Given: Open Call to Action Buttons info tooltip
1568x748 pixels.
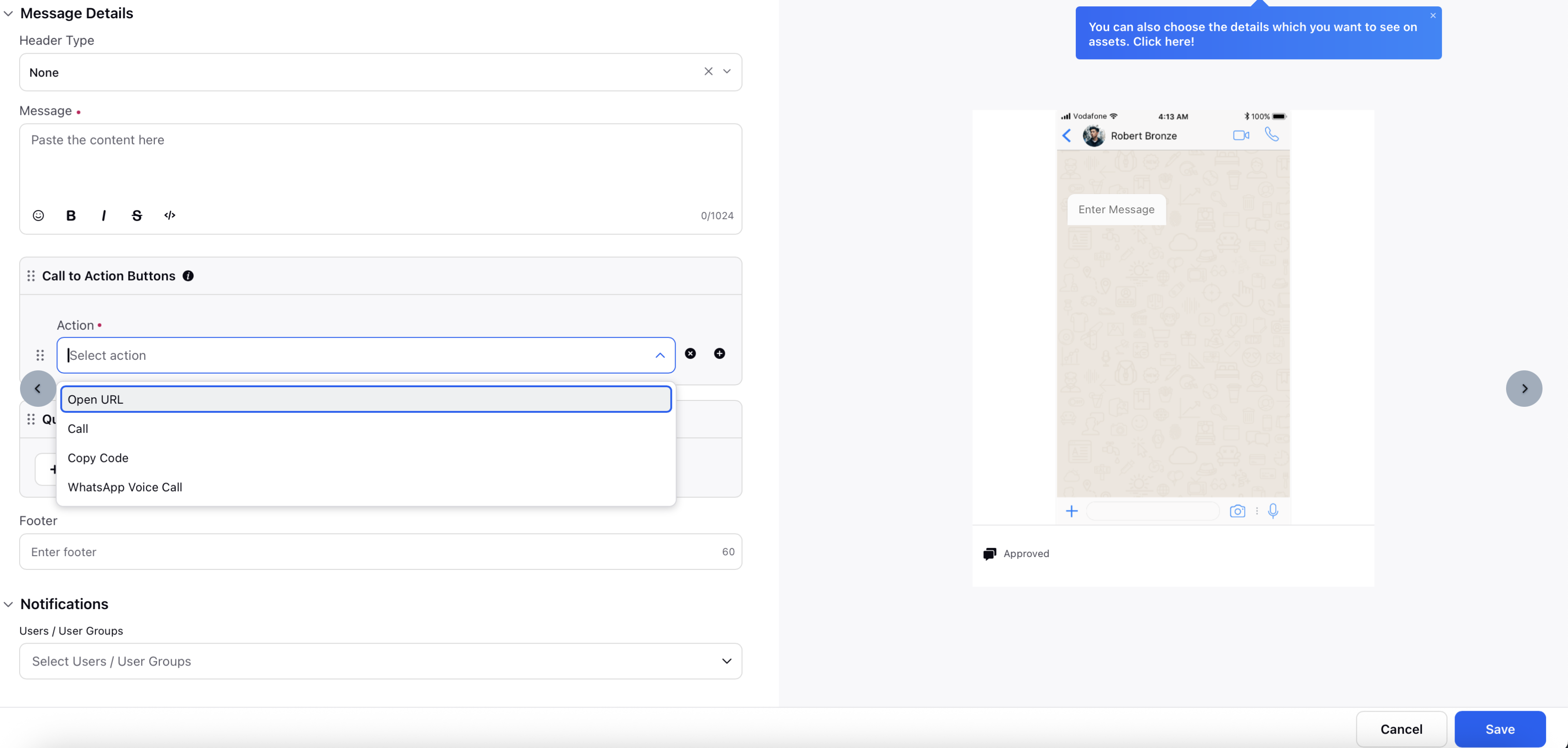Looking at the screenshot, I should coord(188,276).
